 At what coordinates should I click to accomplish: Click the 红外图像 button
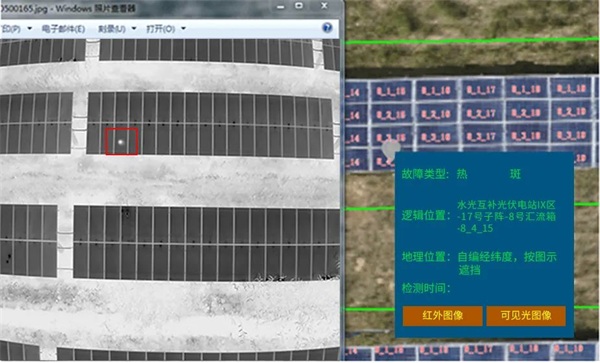click(442, 316)
